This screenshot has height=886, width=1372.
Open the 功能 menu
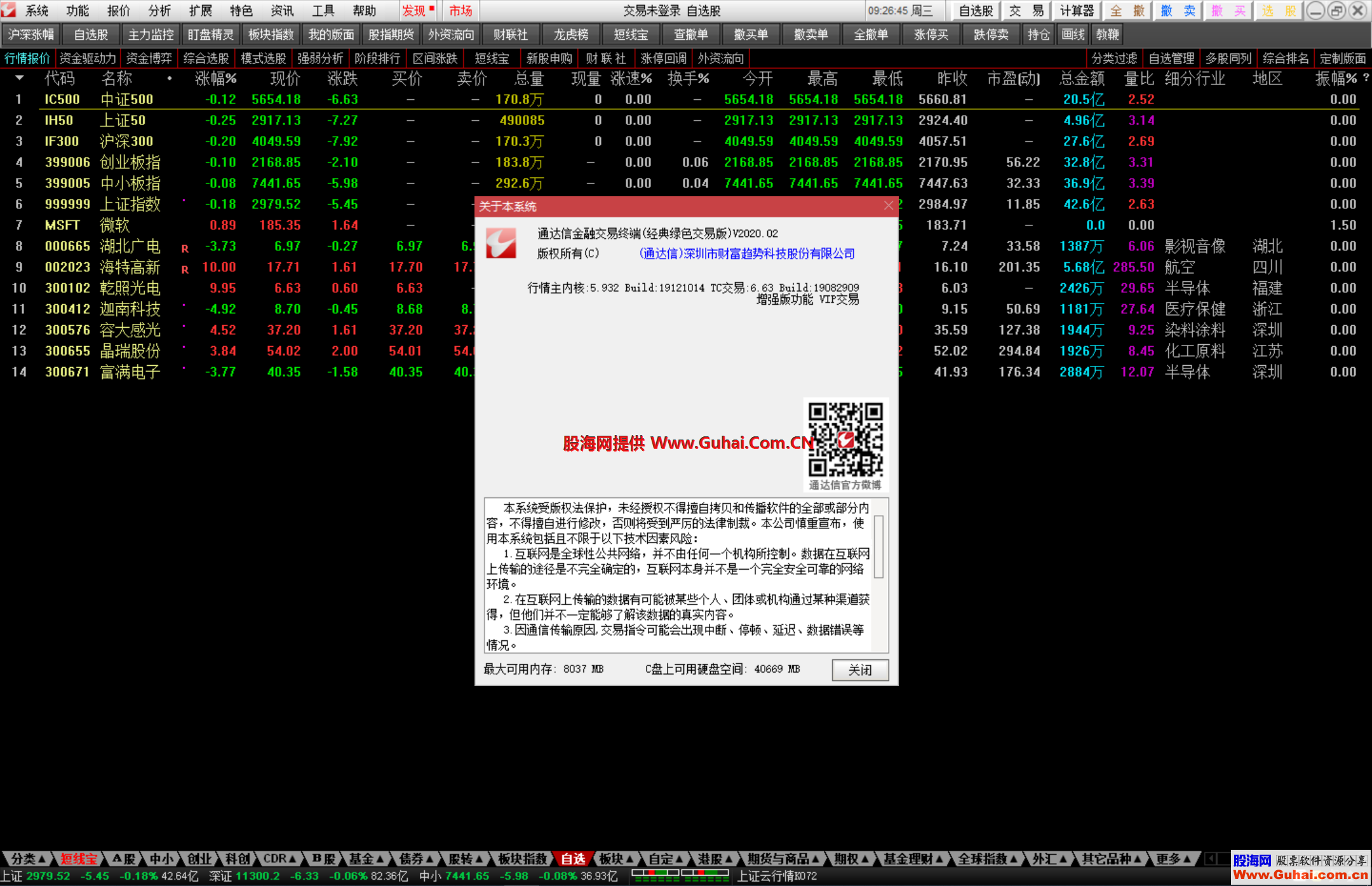(x=77, y=11)
